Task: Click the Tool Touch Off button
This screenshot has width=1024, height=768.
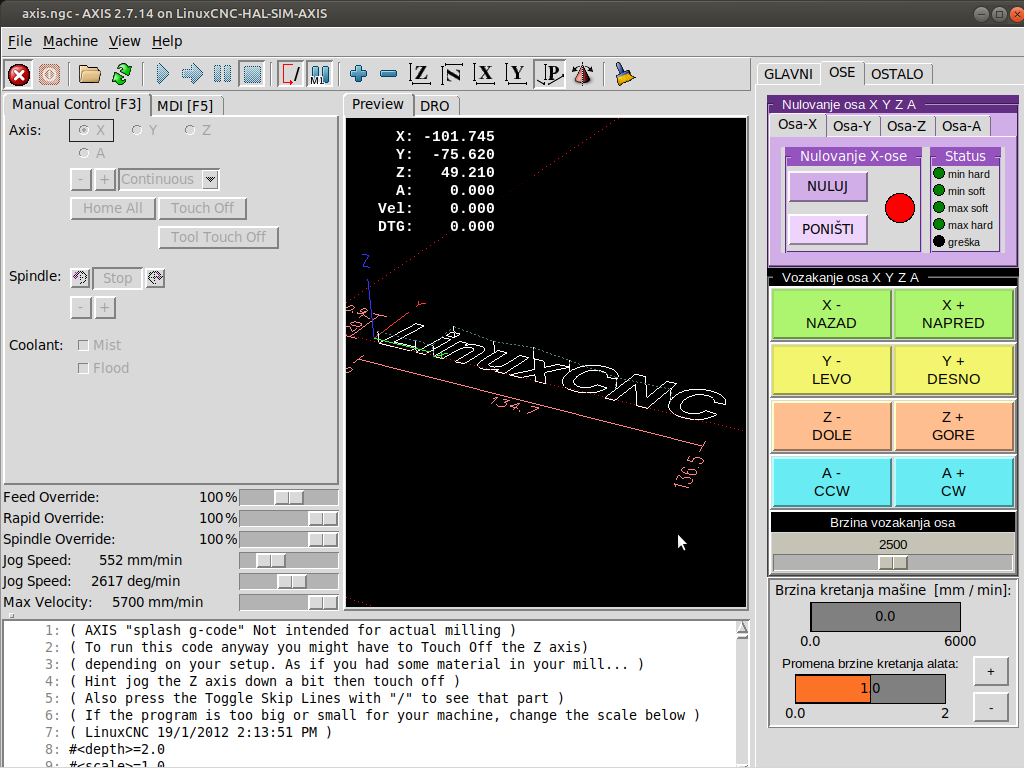Action: (x=218, y=237)
